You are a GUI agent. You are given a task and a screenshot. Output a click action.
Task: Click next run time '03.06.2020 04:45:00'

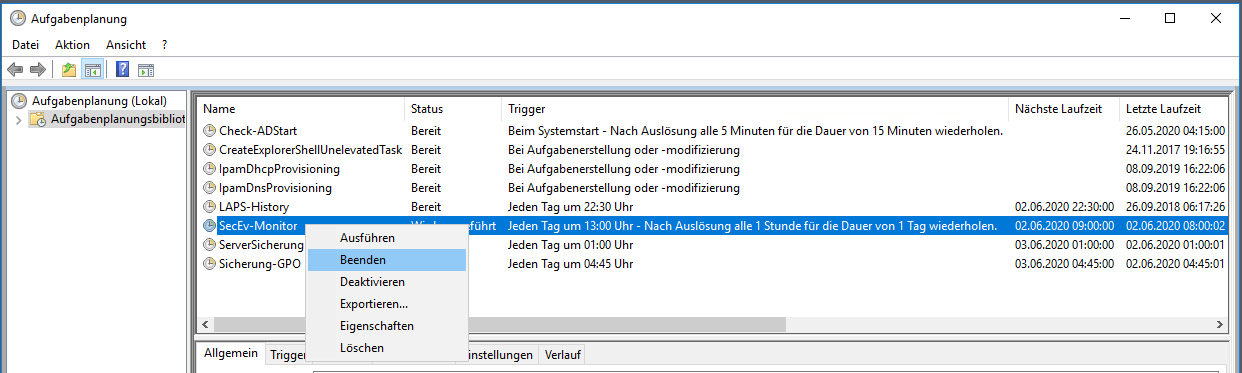[1064, 264]
